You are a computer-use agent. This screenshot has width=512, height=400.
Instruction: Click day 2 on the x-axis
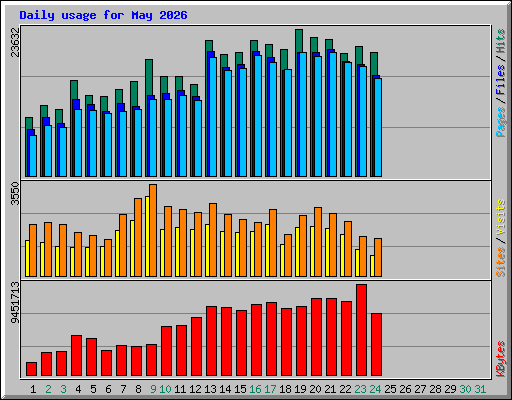coord(48,389)
